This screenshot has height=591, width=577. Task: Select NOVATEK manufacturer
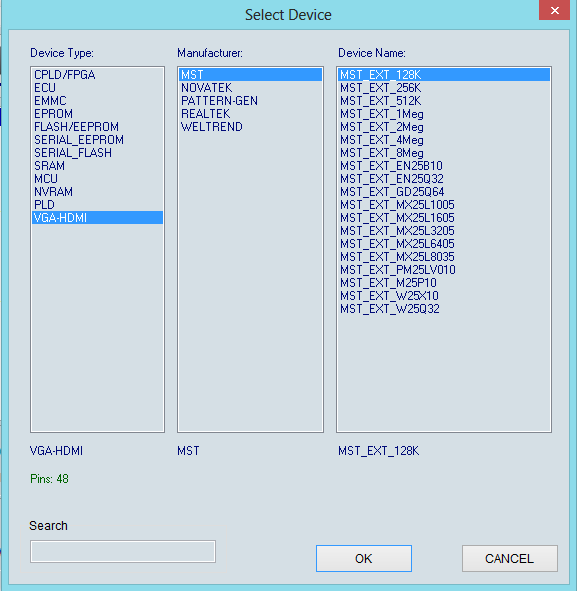tap(250, 88)
